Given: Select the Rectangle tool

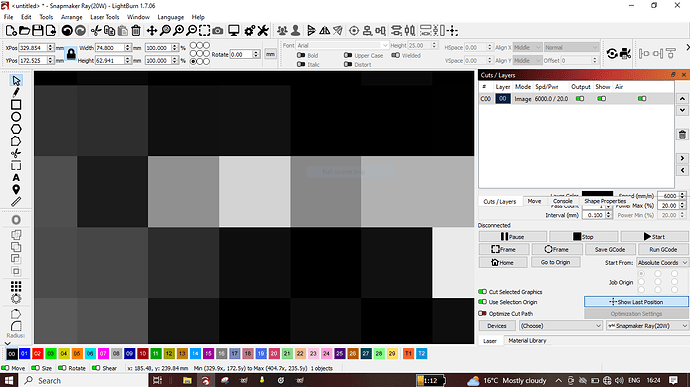Looking at the screenshot, I should (16, 105).
